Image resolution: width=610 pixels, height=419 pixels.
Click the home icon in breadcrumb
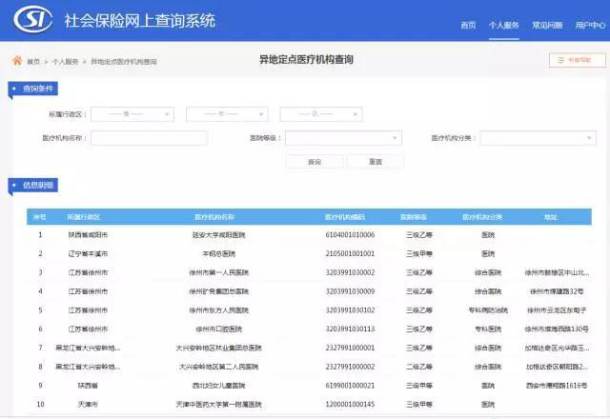pyautogui.click(x=17, y=61)
